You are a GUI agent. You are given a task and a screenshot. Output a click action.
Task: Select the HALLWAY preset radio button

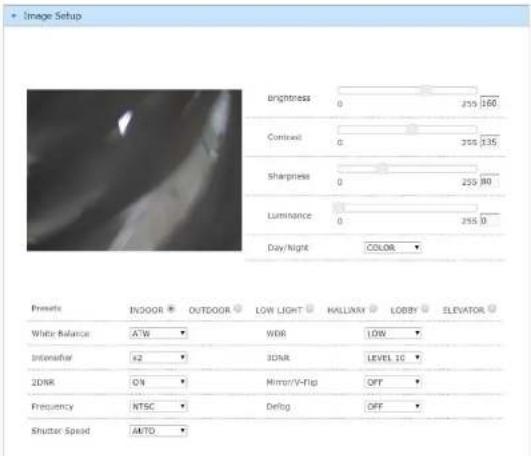tap(373, 309)
